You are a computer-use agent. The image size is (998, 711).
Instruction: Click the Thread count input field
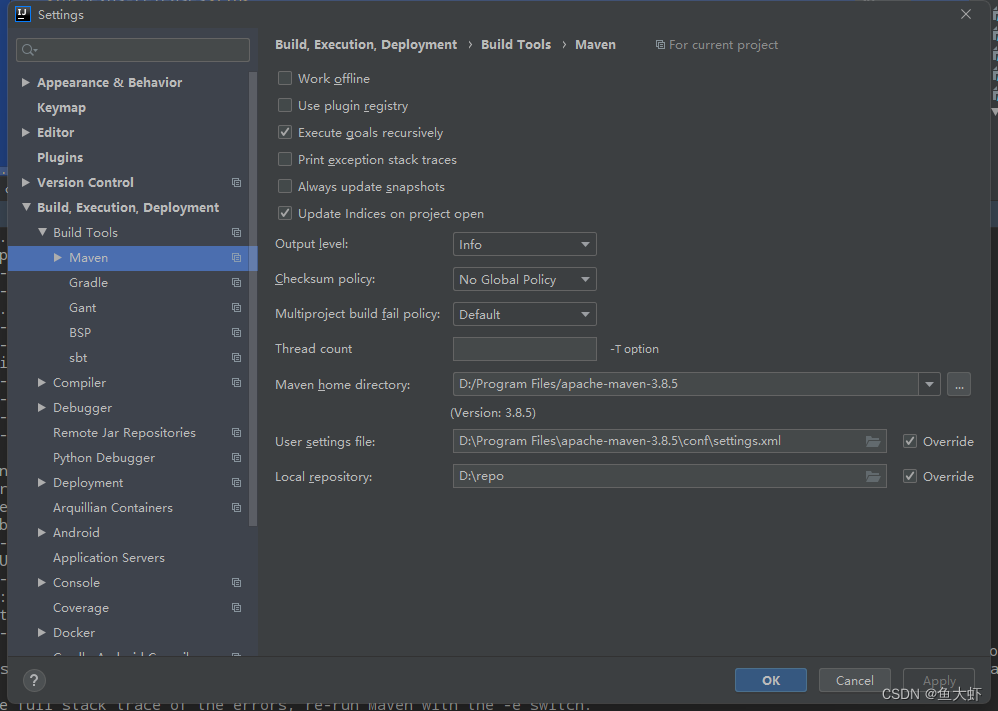pyautogui.click(x=524, y=349)
